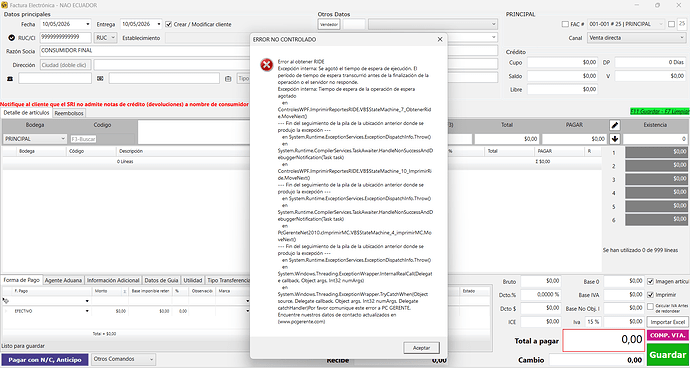Click the Vendedor button
The height and width of the screenshot is (368, 690).
[329, 25]
